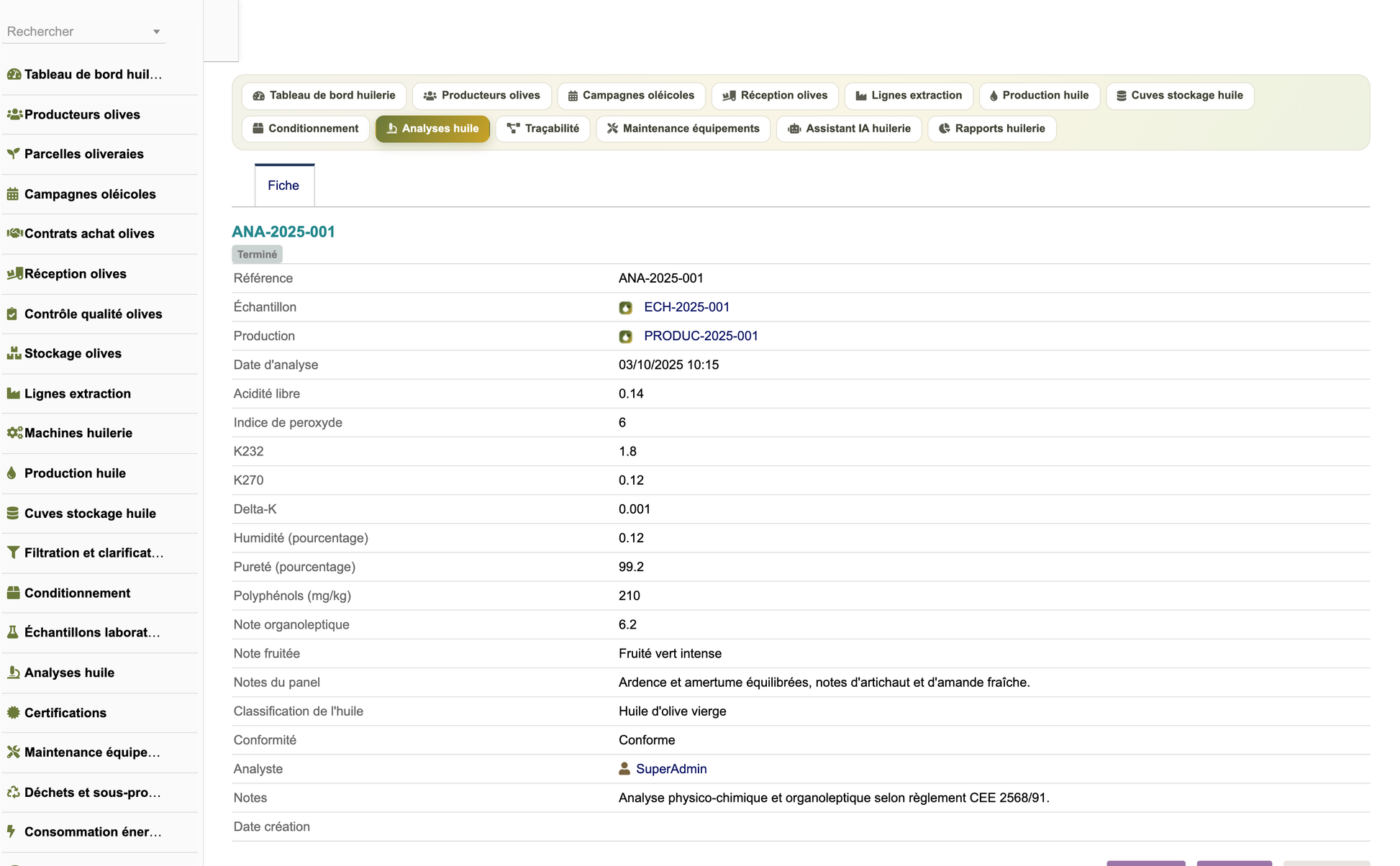Click the Consommation énergie bolt icon
Viewport: 1400px width, 866px height.
coord(12,831)
